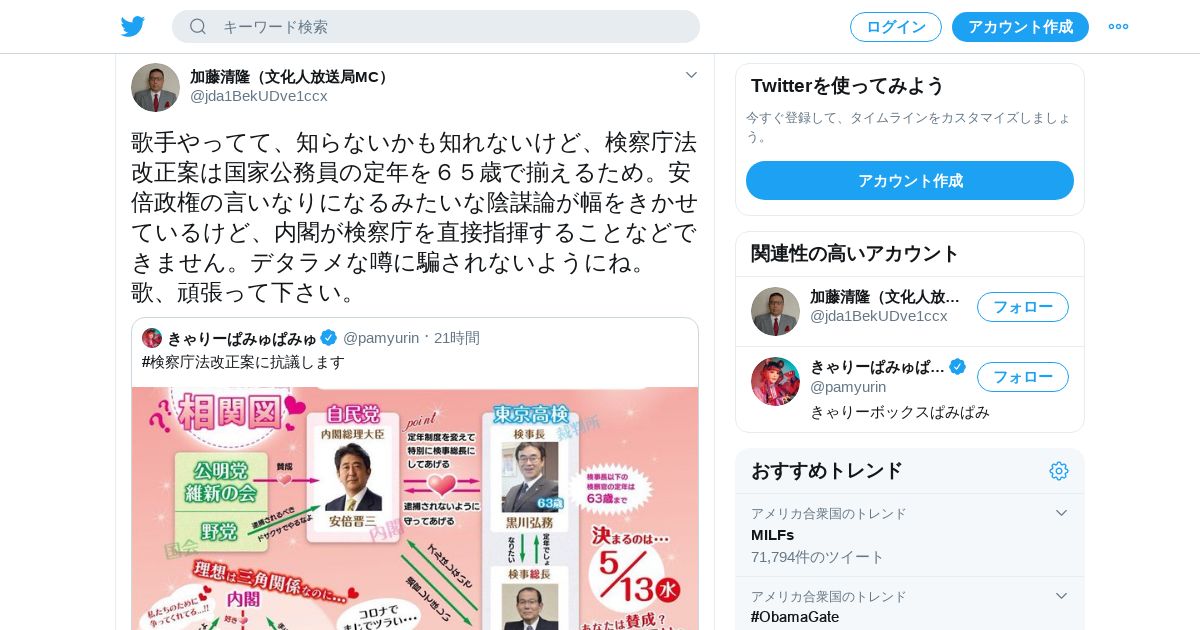
Task: Expand options for the #ObamaGate trend
Action: [1061, 596]
